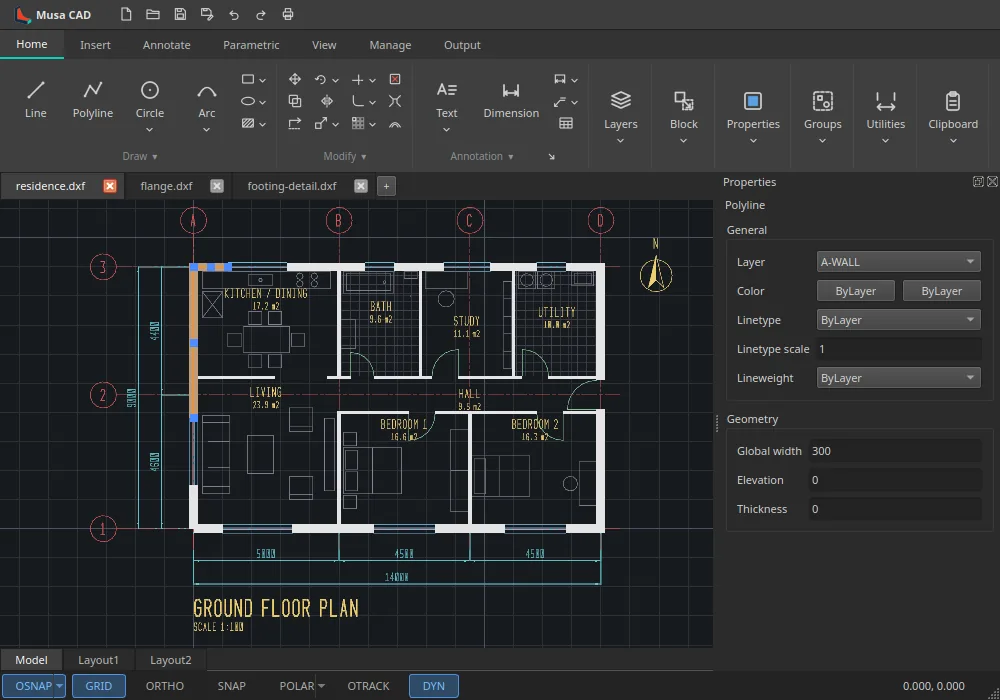Pick the Ellipse draw tool
Screen dimensions: 1000x700
point(248,101)
